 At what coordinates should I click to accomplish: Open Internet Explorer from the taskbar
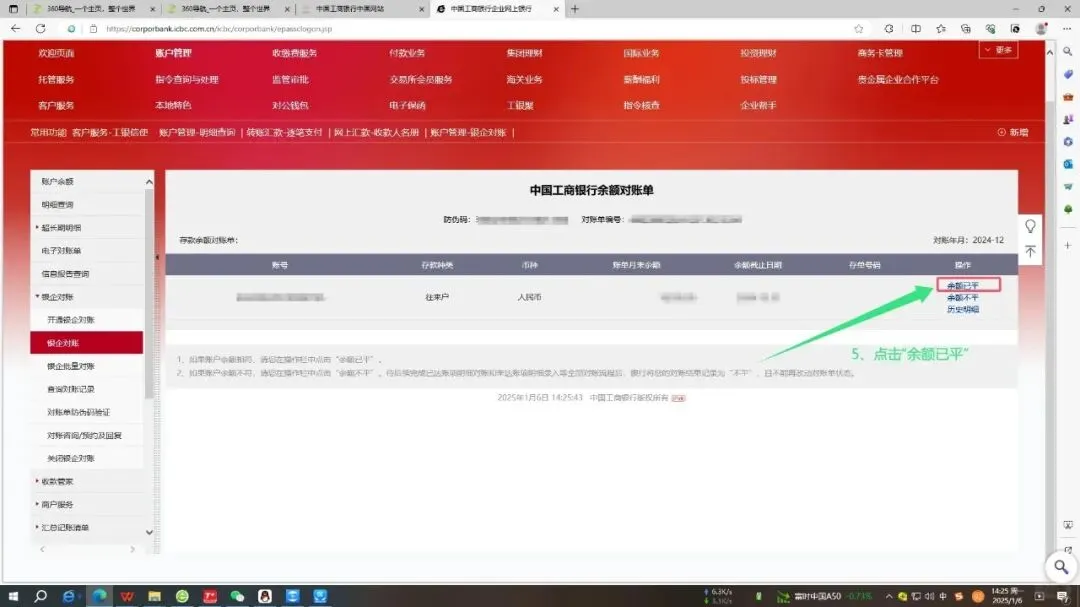pyautogui.click(x=68, y=596)
